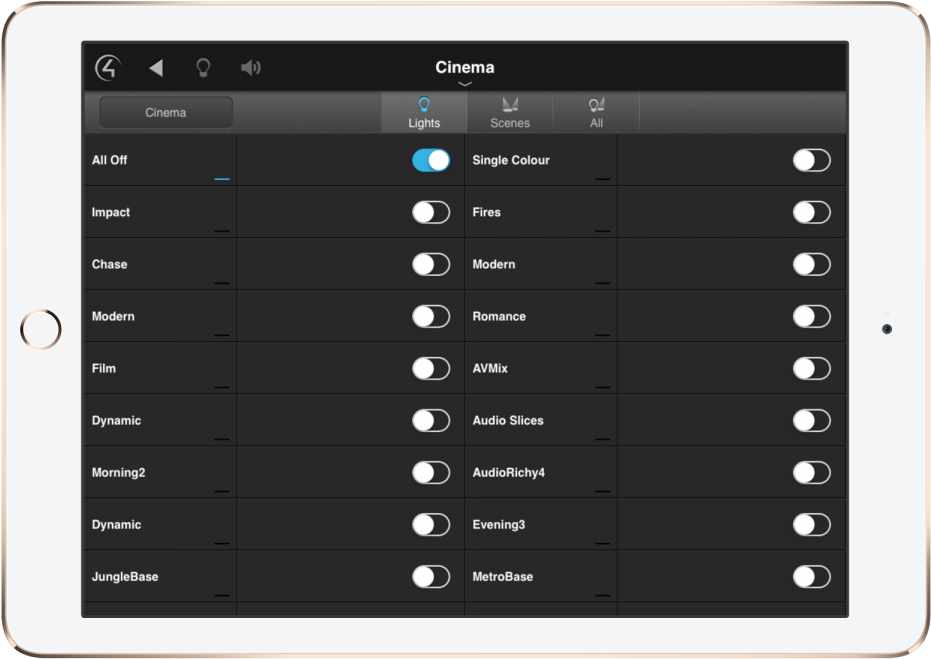The width and height of the screenshot is (931, 659).
Task: Select the All tab label
Action: tap(597, 123)
